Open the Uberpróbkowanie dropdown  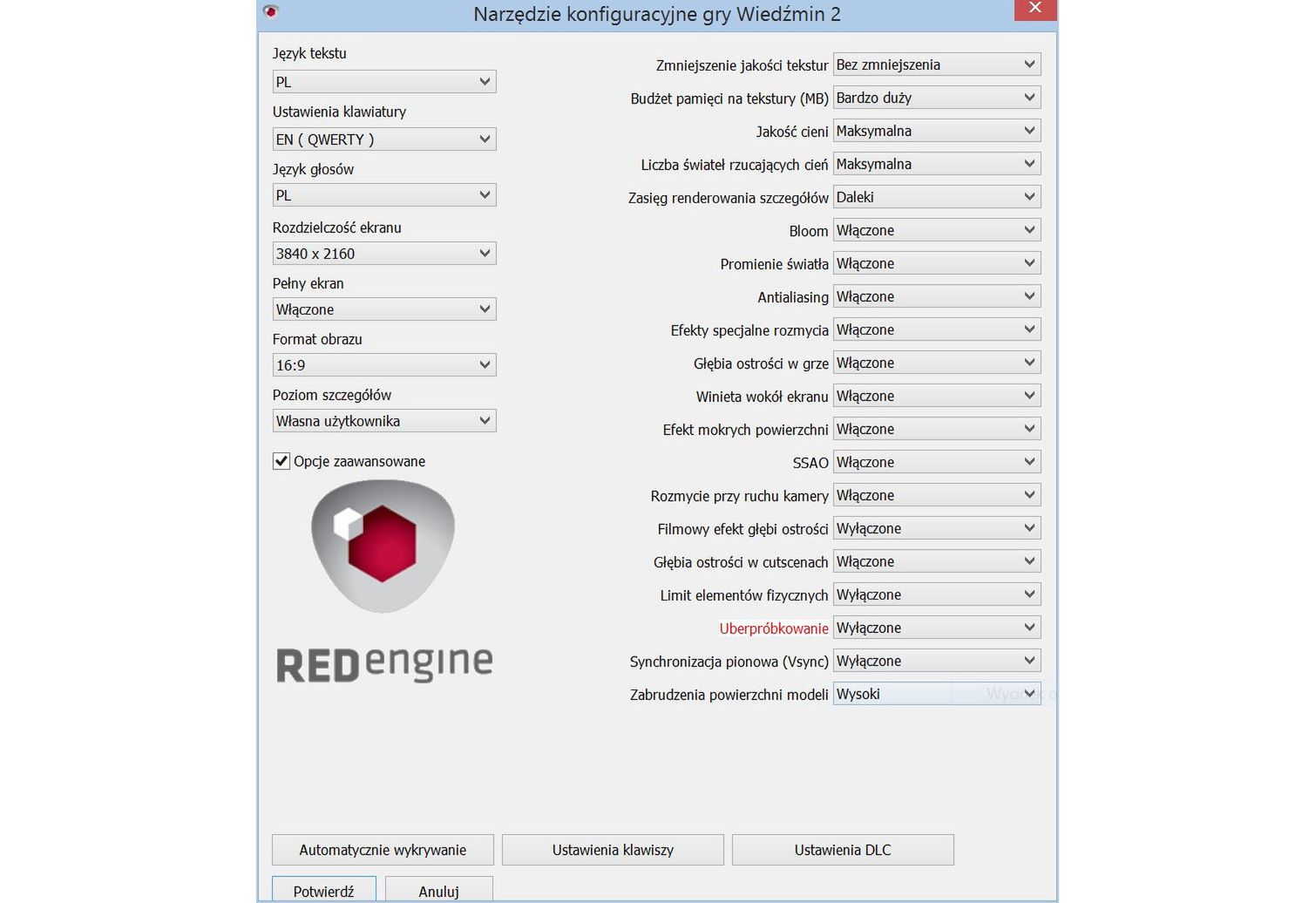point(937,628)
